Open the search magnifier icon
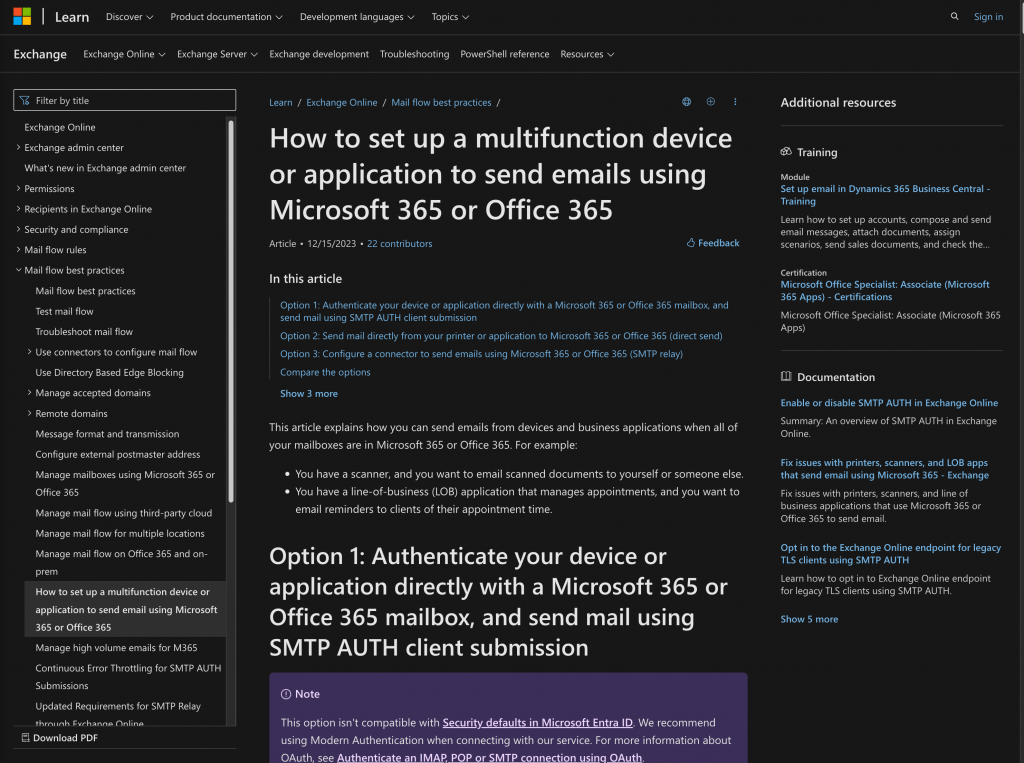Image resolution: width=1024 pixels, height=763 pixels. [x=954, y=17]
